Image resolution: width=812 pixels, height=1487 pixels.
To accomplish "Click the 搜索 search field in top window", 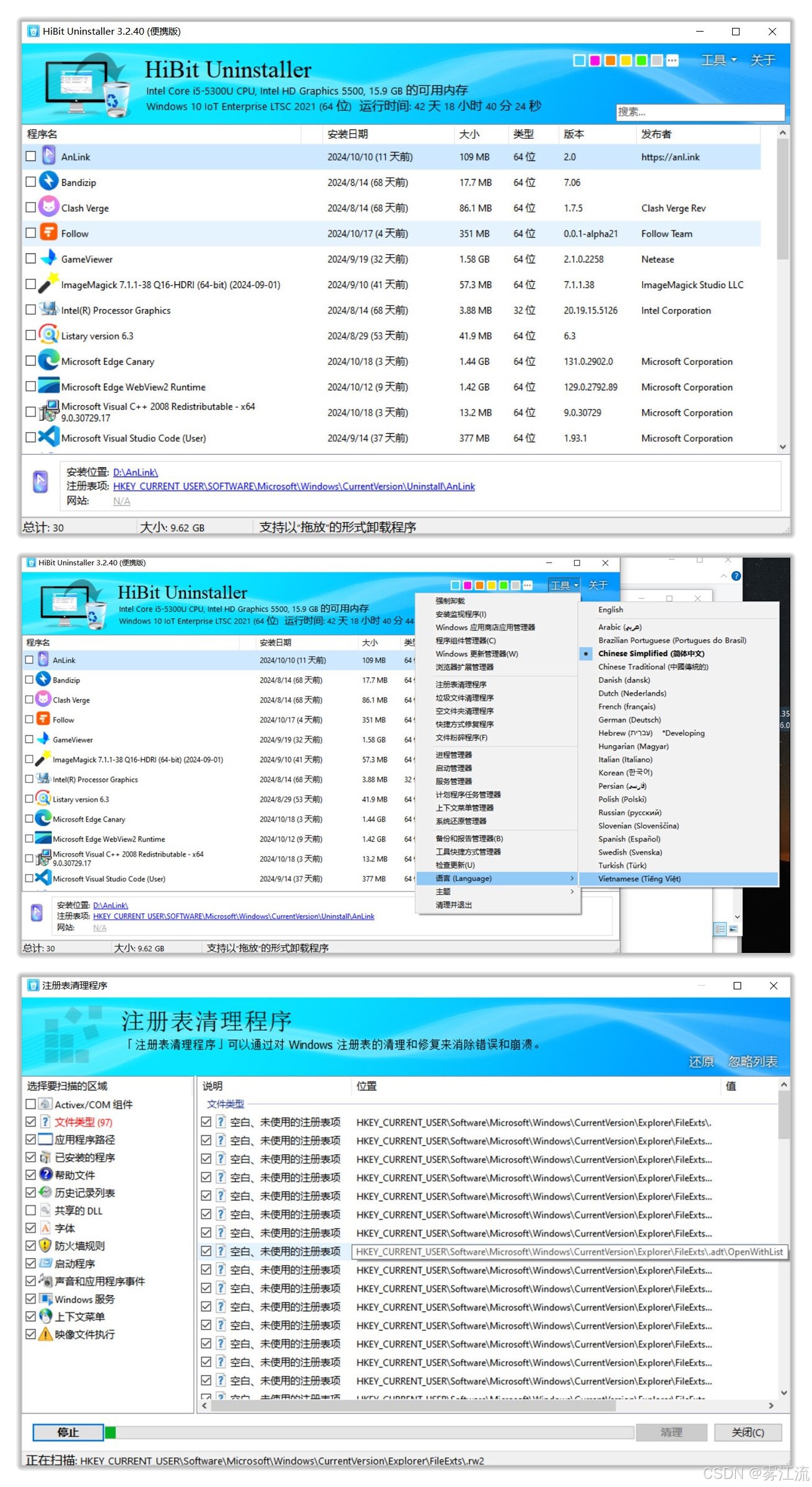I will pos(701,112).
